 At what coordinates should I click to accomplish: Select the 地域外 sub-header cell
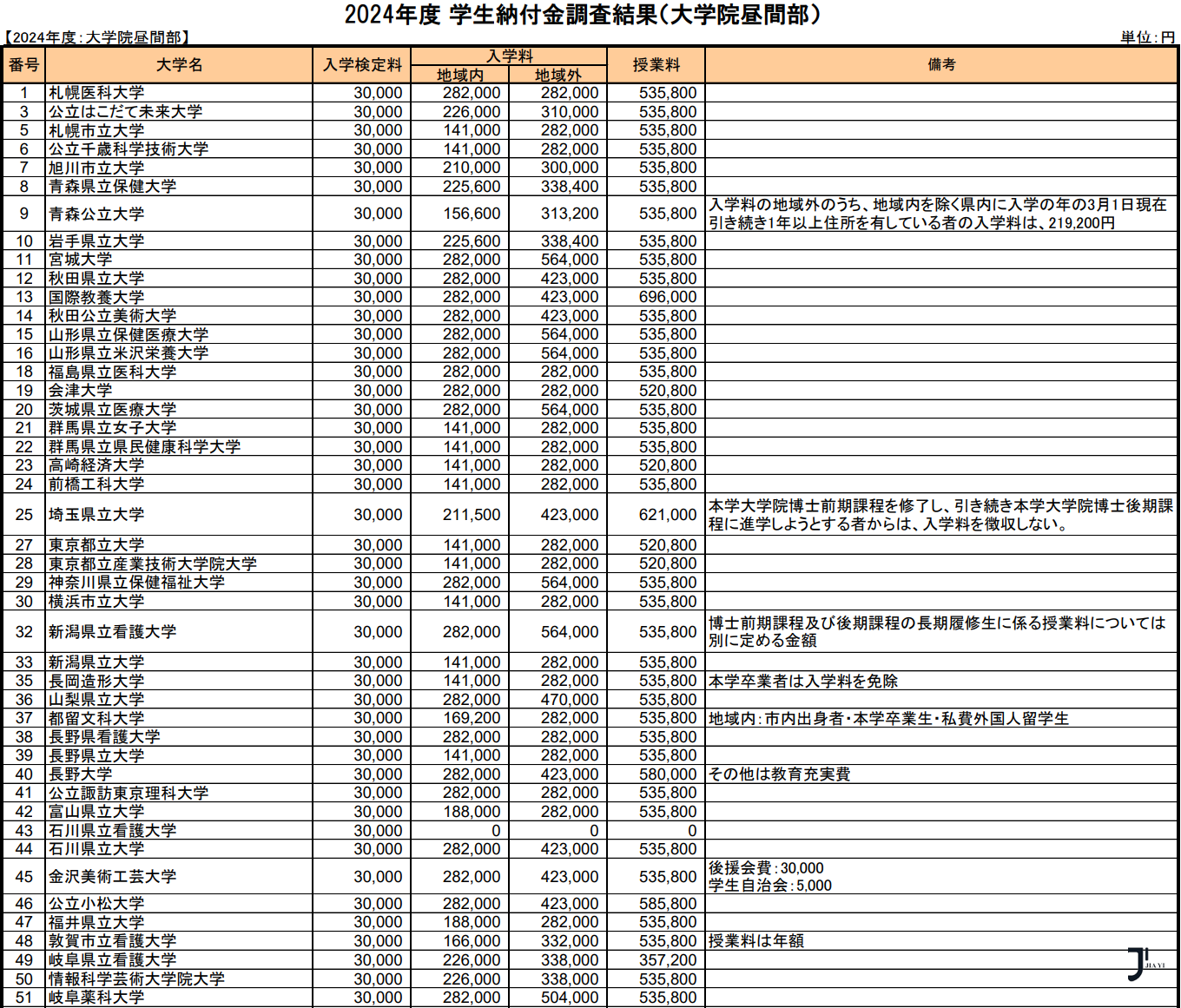click(x=558, y=76)
